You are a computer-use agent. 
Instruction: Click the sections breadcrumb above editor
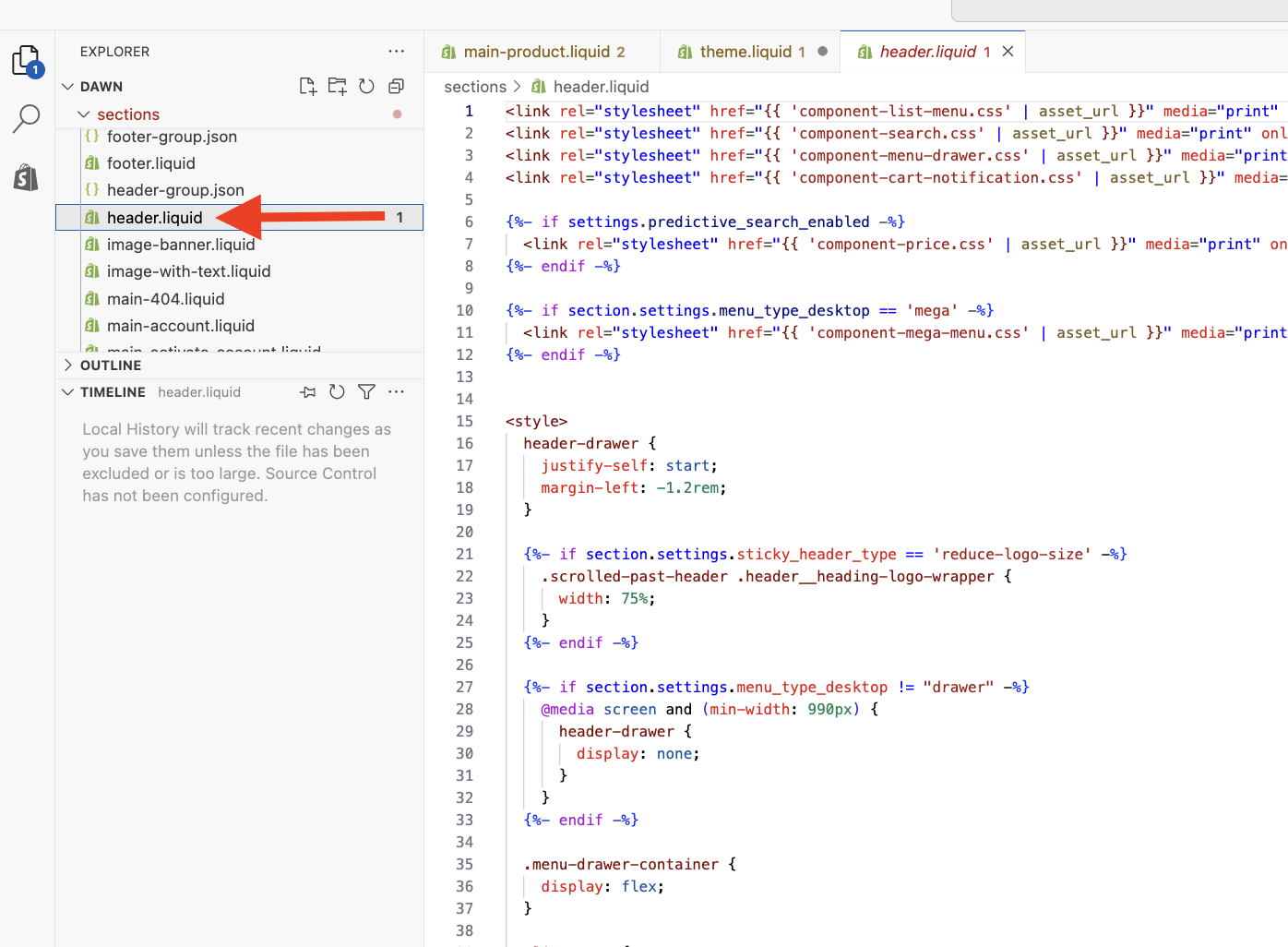(475, 87)
